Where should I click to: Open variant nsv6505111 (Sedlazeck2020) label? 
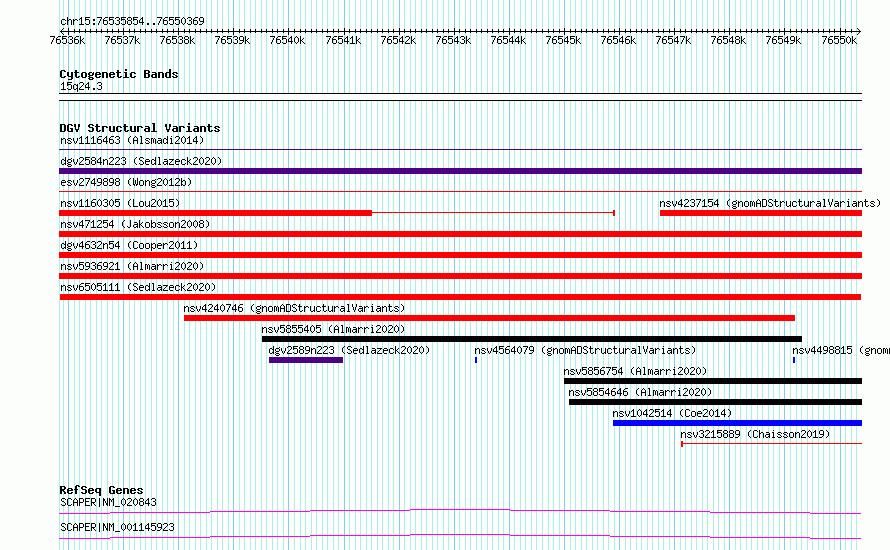138,287
